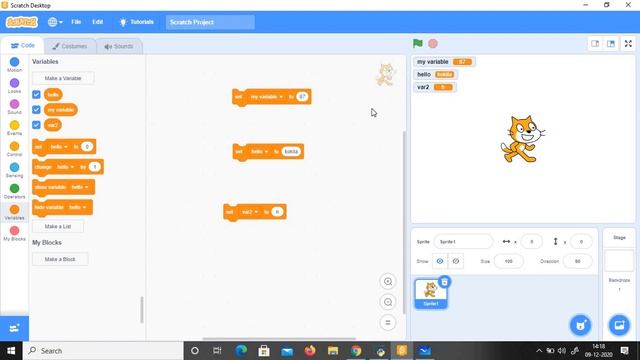This screenshot has height=360, width=640.
Task: Click value field of set var2 block
Action: pyautogui.click(x=277, y=212)
